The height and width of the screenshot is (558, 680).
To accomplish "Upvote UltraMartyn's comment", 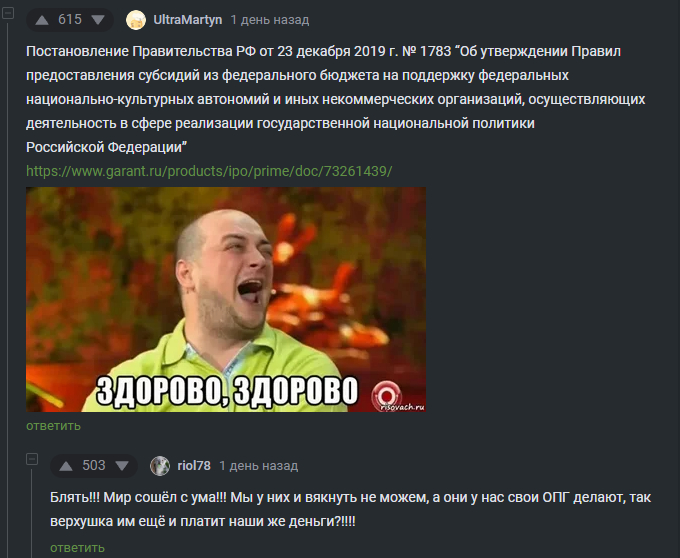I will coord(42,20).
